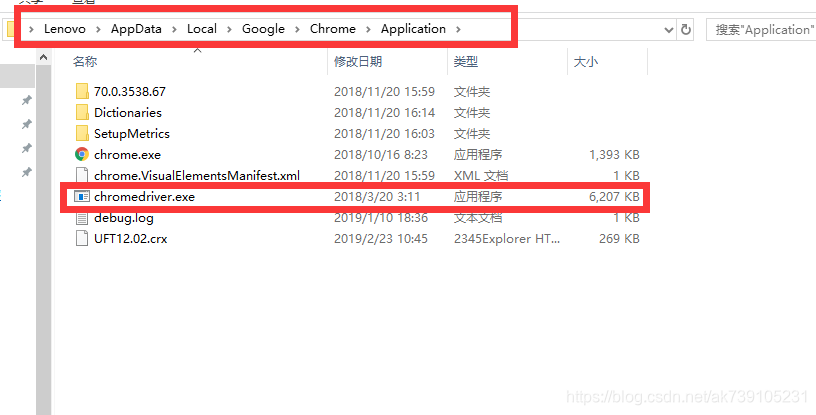Select the file name chrome.VisualElementsManifest.xml
816x415 pixels.
click(197, 175)
